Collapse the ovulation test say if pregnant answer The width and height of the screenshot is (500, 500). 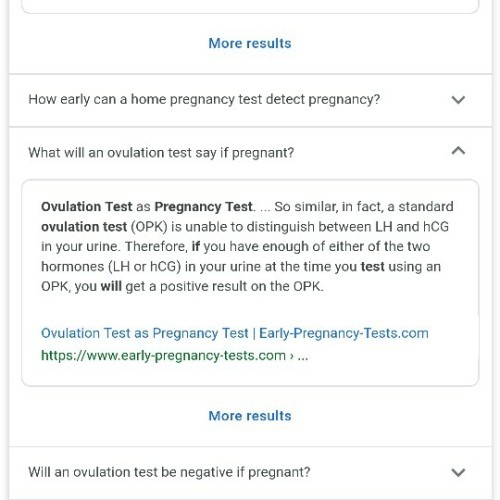pyautogui.click(x=458, y=151)
